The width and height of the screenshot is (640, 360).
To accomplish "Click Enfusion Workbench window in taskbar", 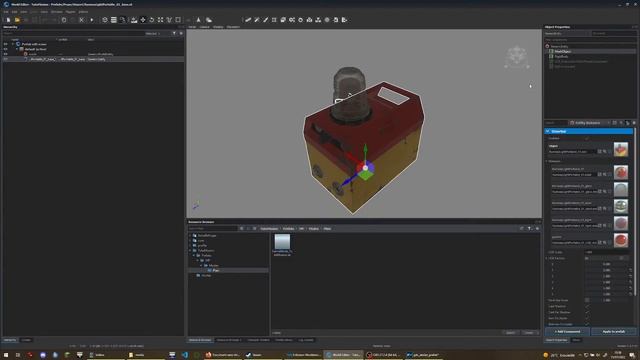I will click(x=304, y=355).
